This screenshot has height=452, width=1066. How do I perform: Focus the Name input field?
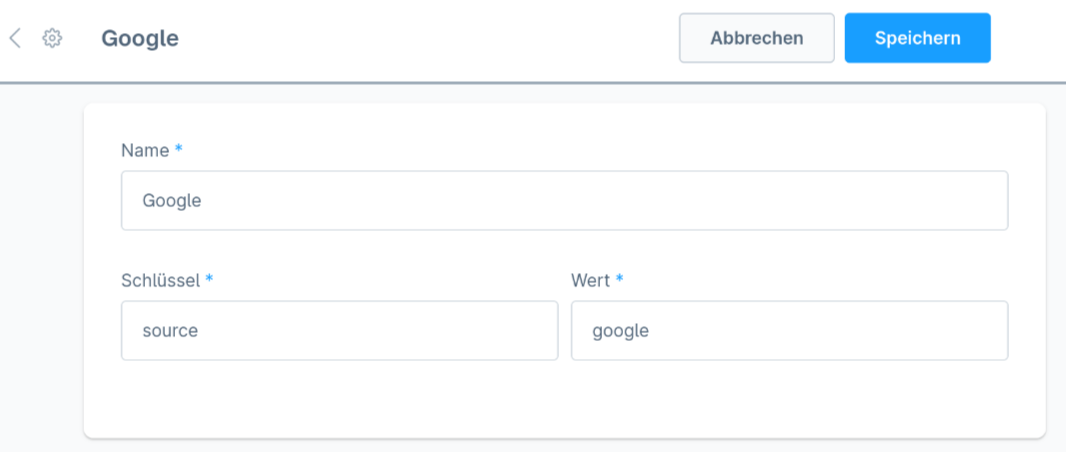(564, 200)
